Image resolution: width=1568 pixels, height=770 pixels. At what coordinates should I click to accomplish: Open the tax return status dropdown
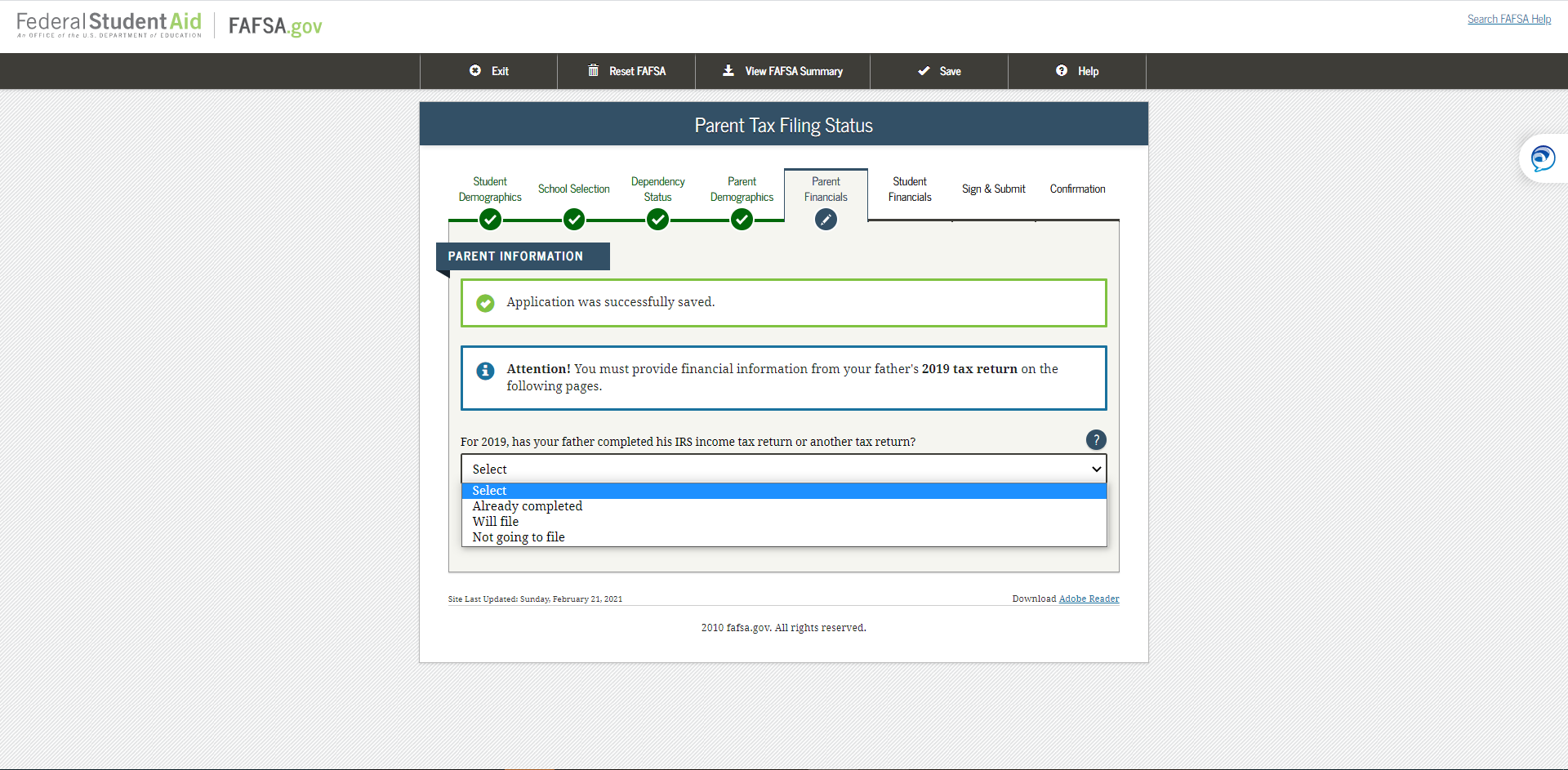click(782, 469)
